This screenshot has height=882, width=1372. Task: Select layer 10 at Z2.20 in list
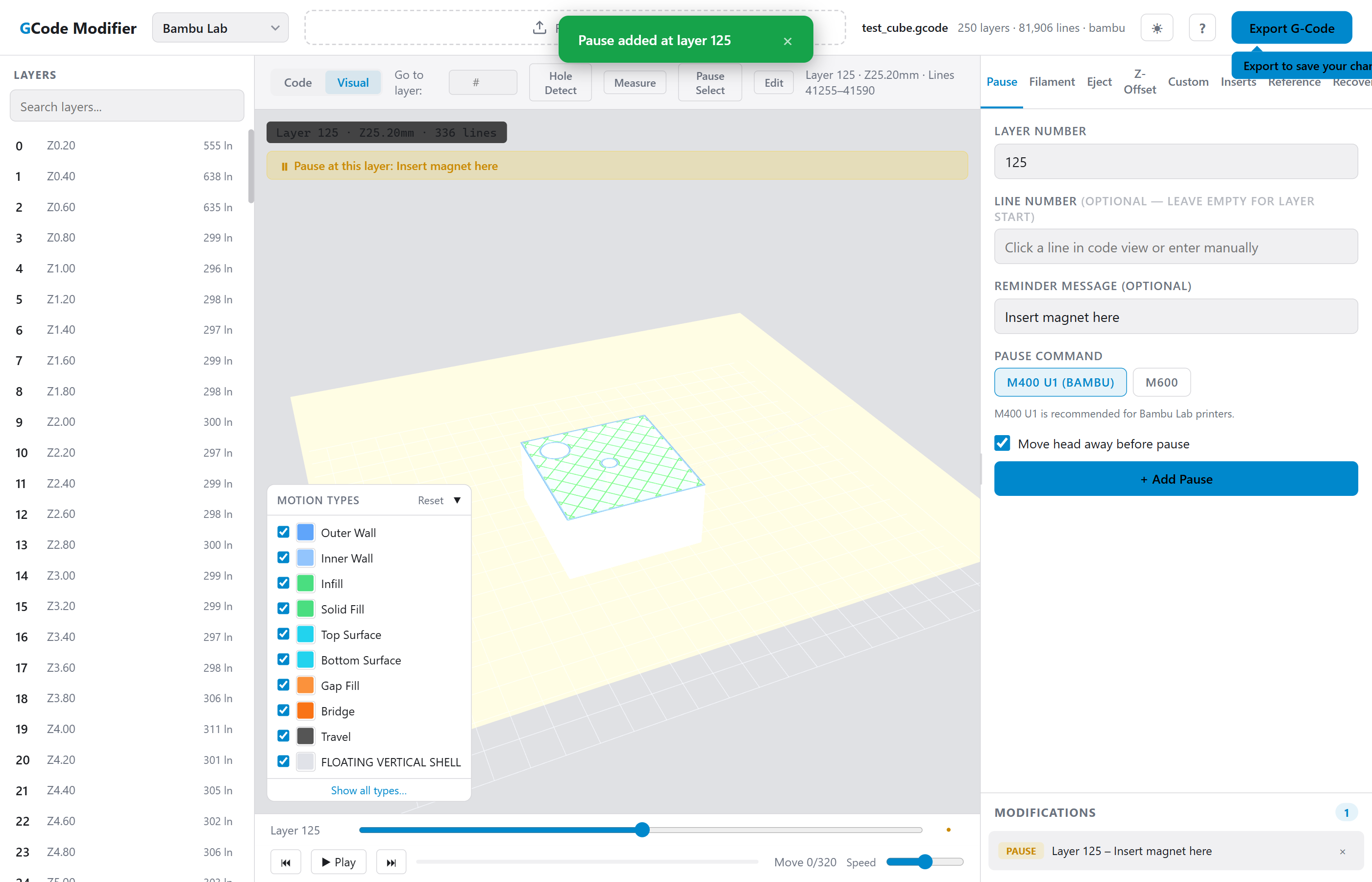[x=124, y=452]
